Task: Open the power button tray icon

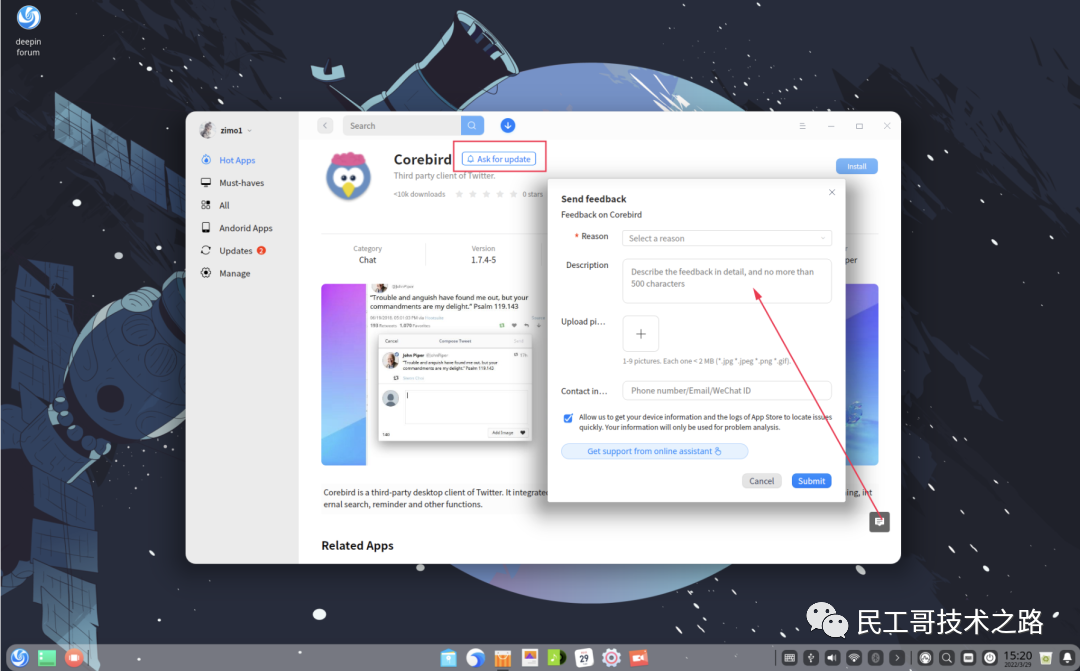Action: 990,658
